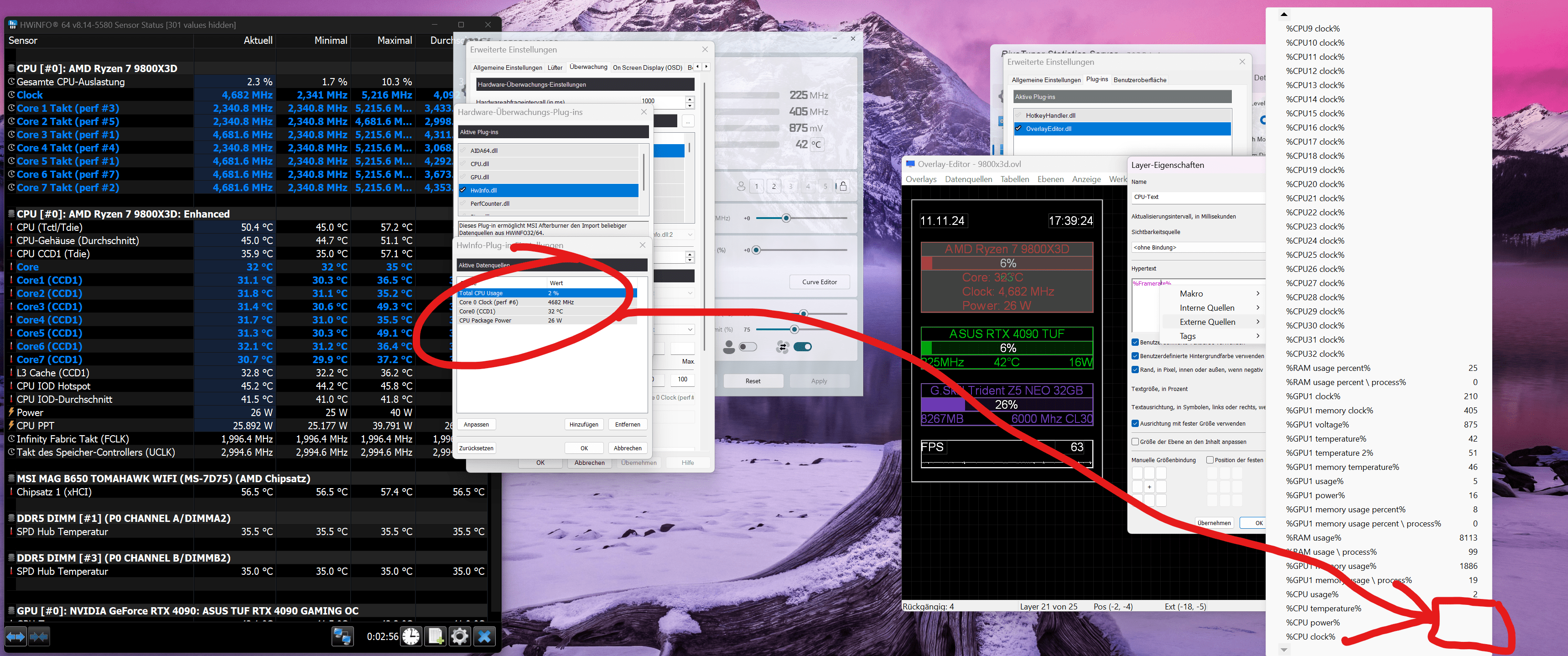The width and height of the screenshot is (1568, 656).
Task: Switch to On Screen Display (OSD) tab
Action: pyautogui.click(x=647, y=68)
